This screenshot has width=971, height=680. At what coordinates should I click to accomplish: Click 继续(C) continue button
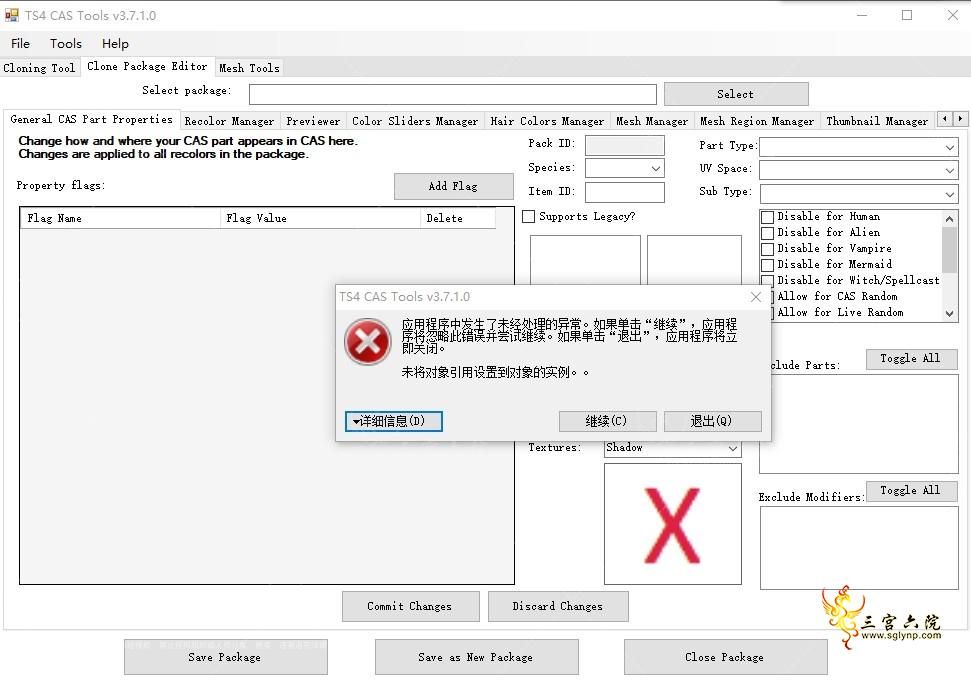click(607, 421)
